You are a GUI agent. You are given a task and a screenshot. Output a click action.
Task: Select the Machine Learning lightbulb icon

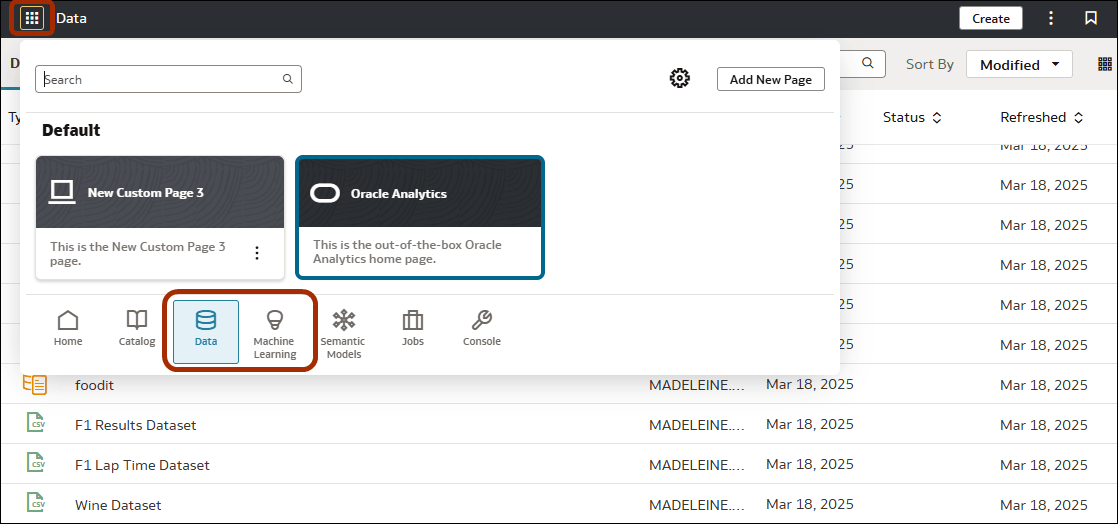274,332
